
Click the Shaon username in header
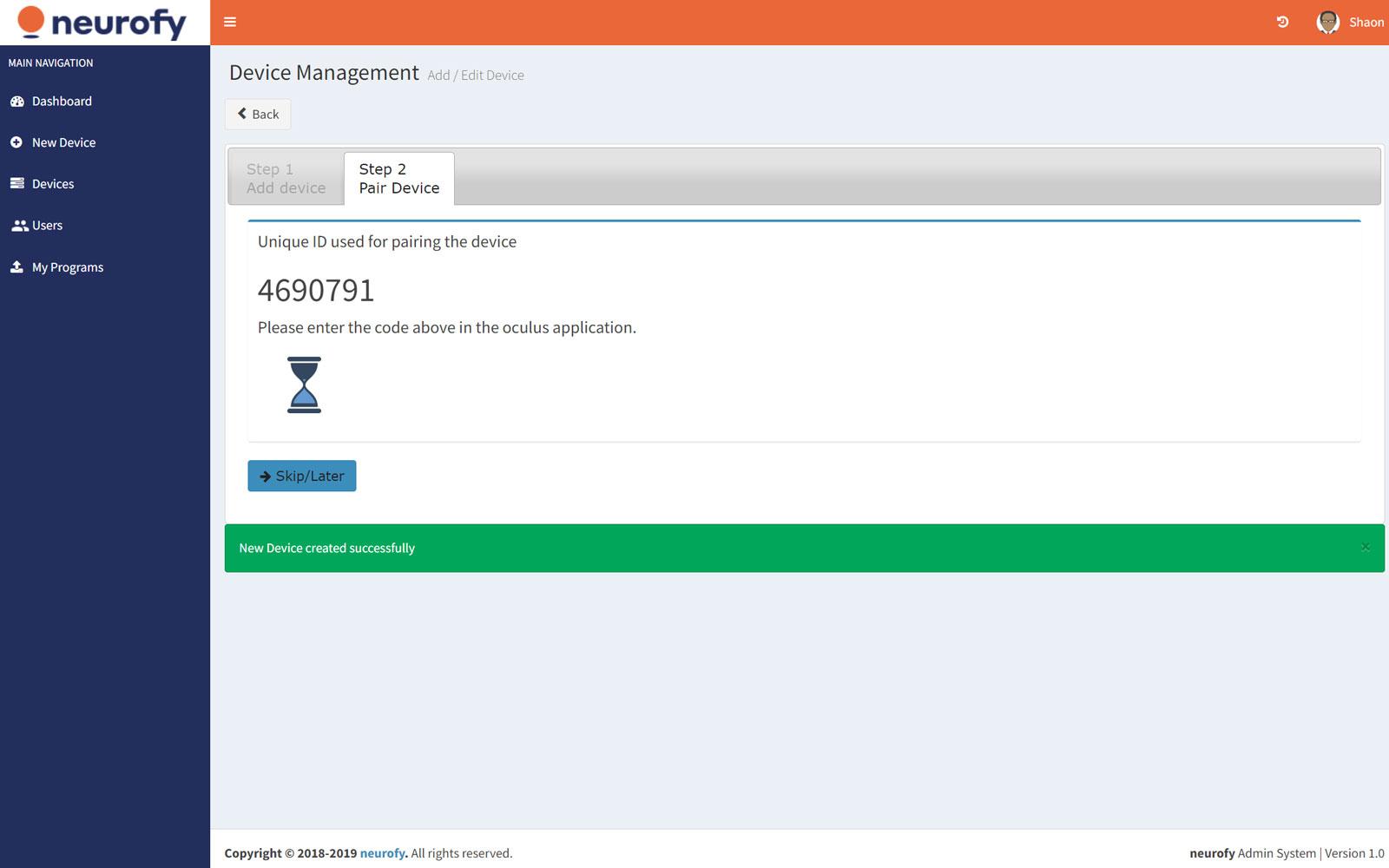click(1366, 23)
